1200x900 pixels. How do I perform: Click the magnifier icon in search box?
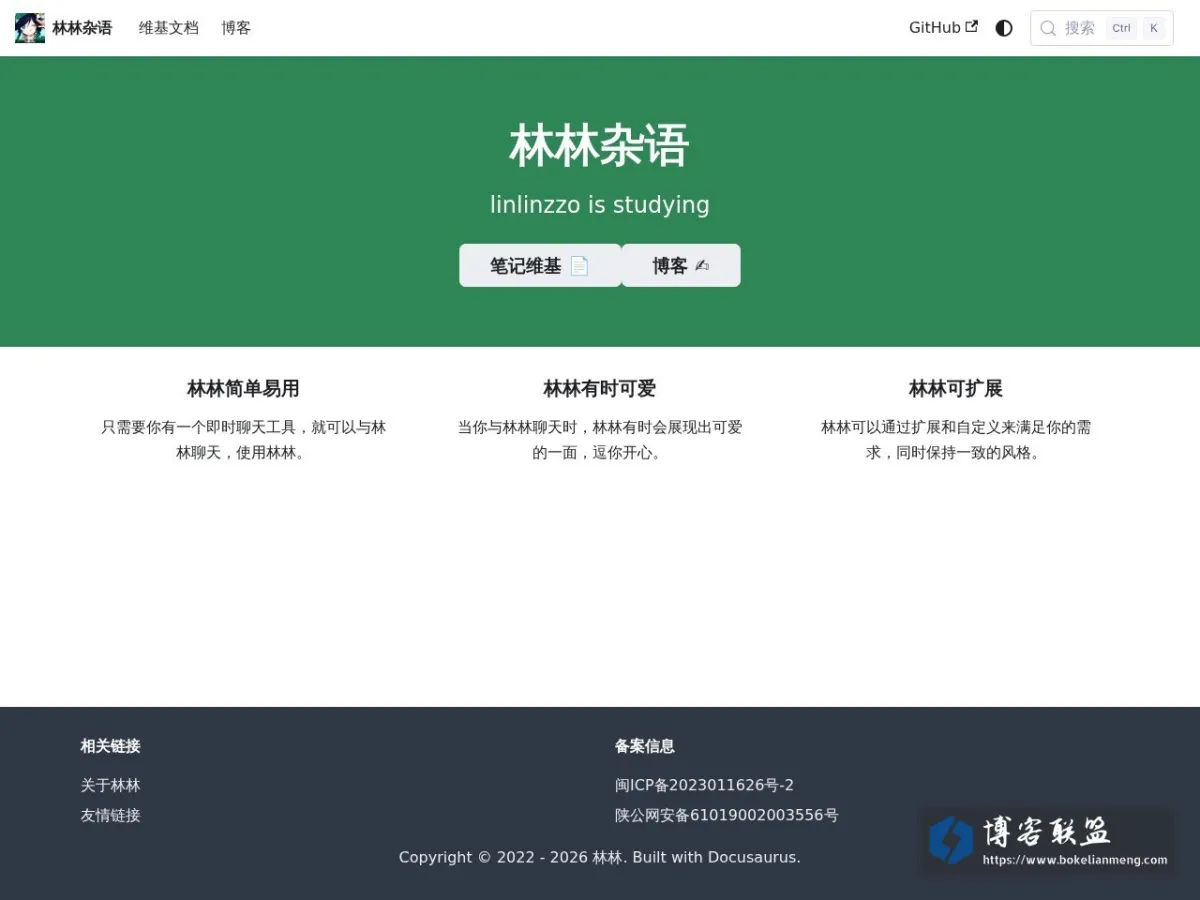(1048, 28)
